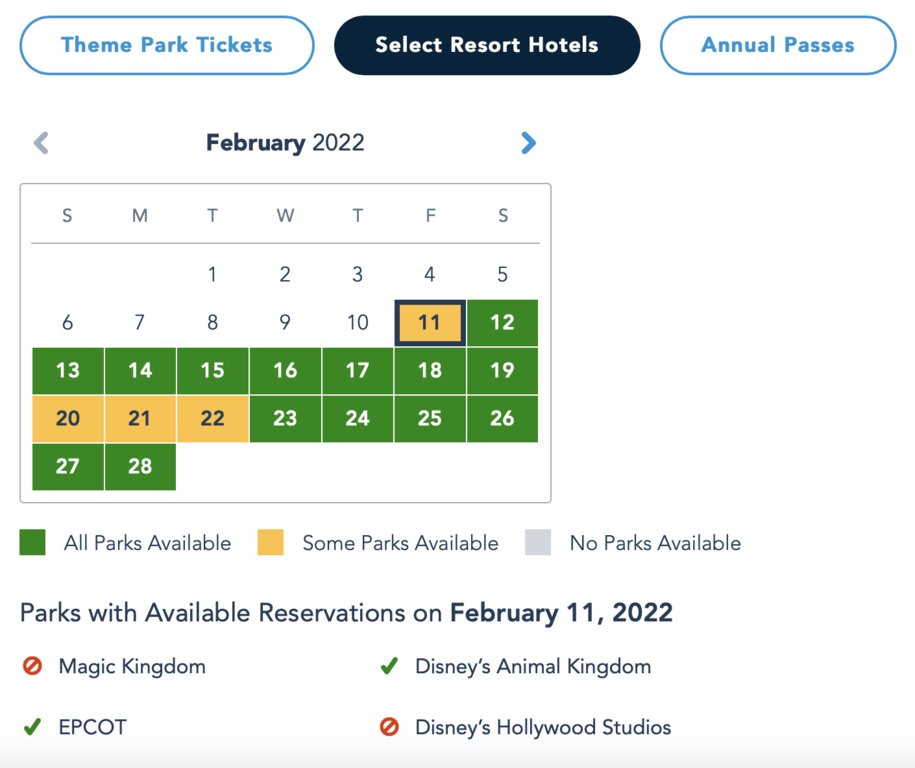Select February 12 on the calendar
915x768 pixels.
(x=502, y=323)
